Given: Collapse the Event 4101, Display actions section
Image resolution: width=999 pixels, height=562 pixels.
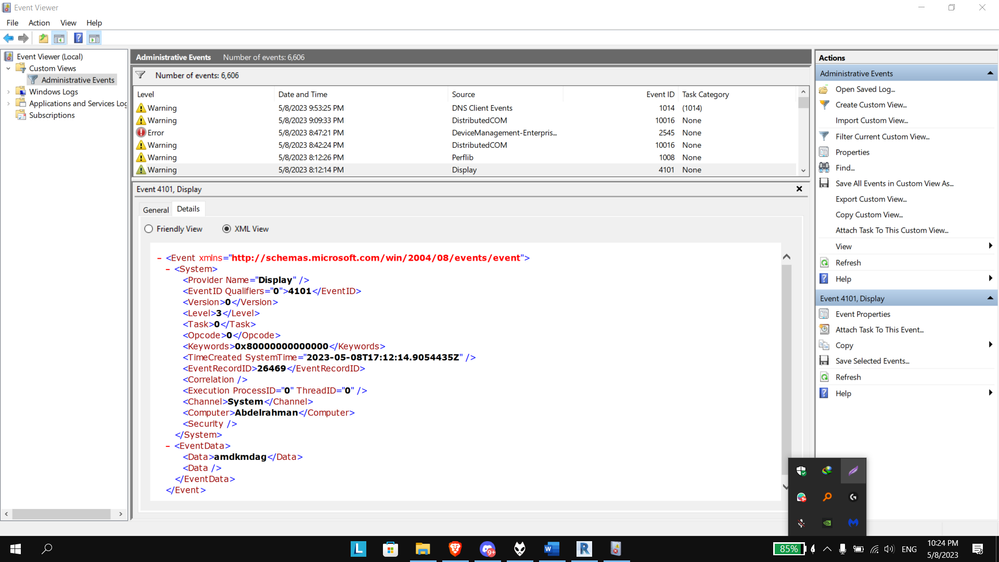Looking at the screenshot, I should coord(989,298).
